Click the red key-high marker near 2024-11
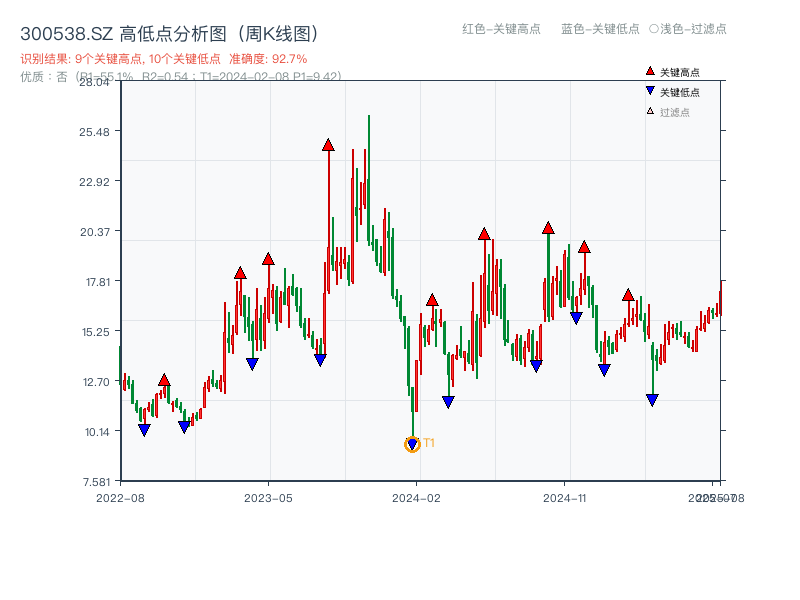The height and width of the screenshot is (600, 800). pyautogui.click(x=547, y=228)
